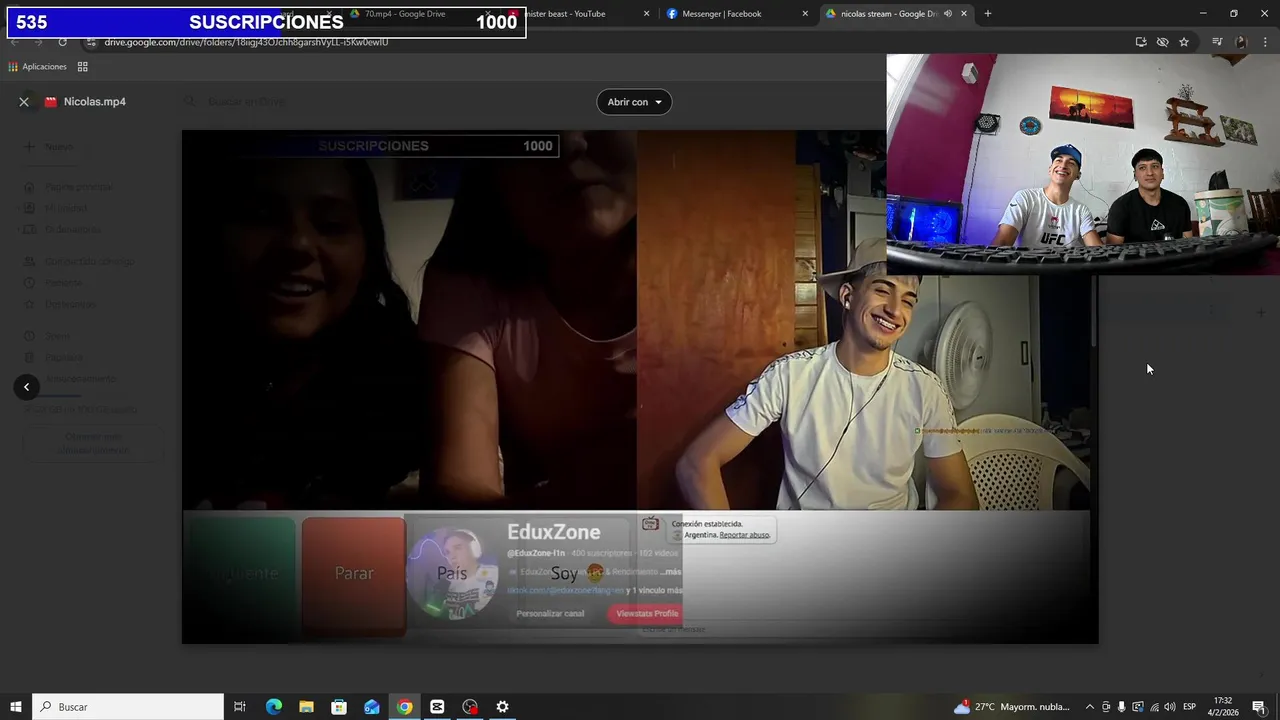
Task: Open the Chrome profile avatar
Action: (x=1241, y=42)
